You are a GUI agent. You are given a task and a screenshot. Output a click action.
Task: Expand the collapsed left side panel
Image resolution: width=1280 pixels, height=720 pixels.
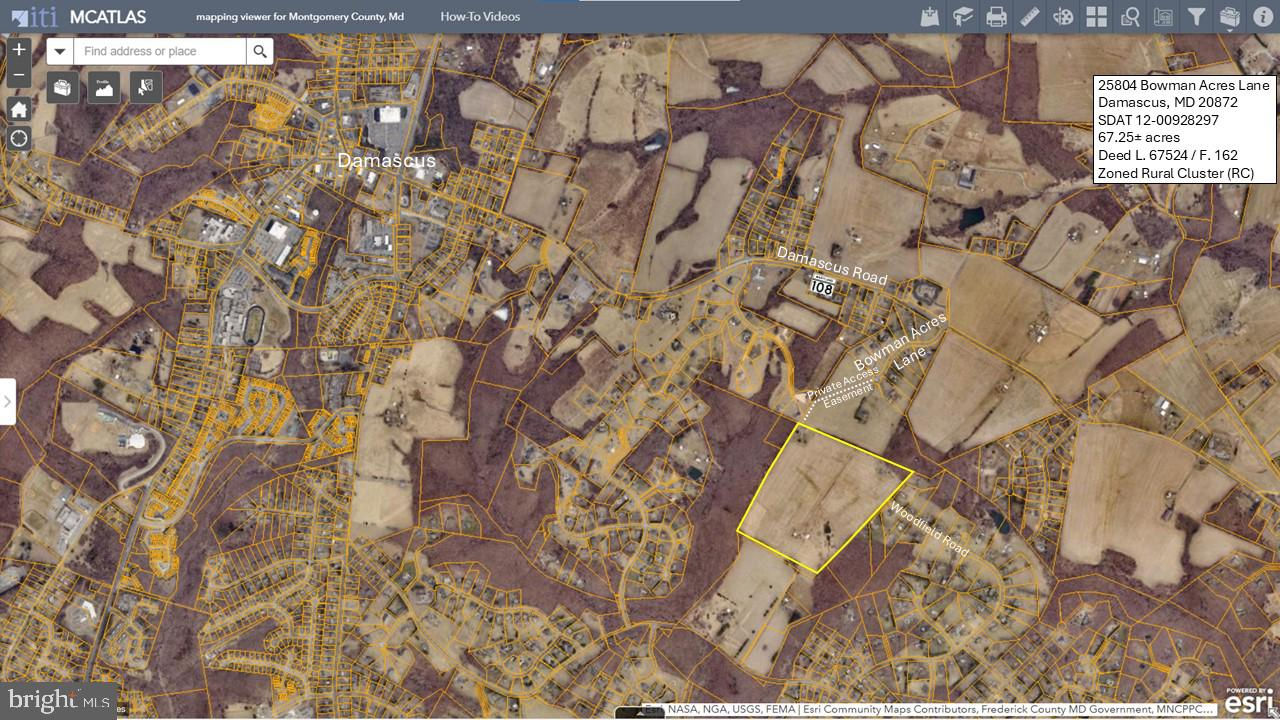8,401
